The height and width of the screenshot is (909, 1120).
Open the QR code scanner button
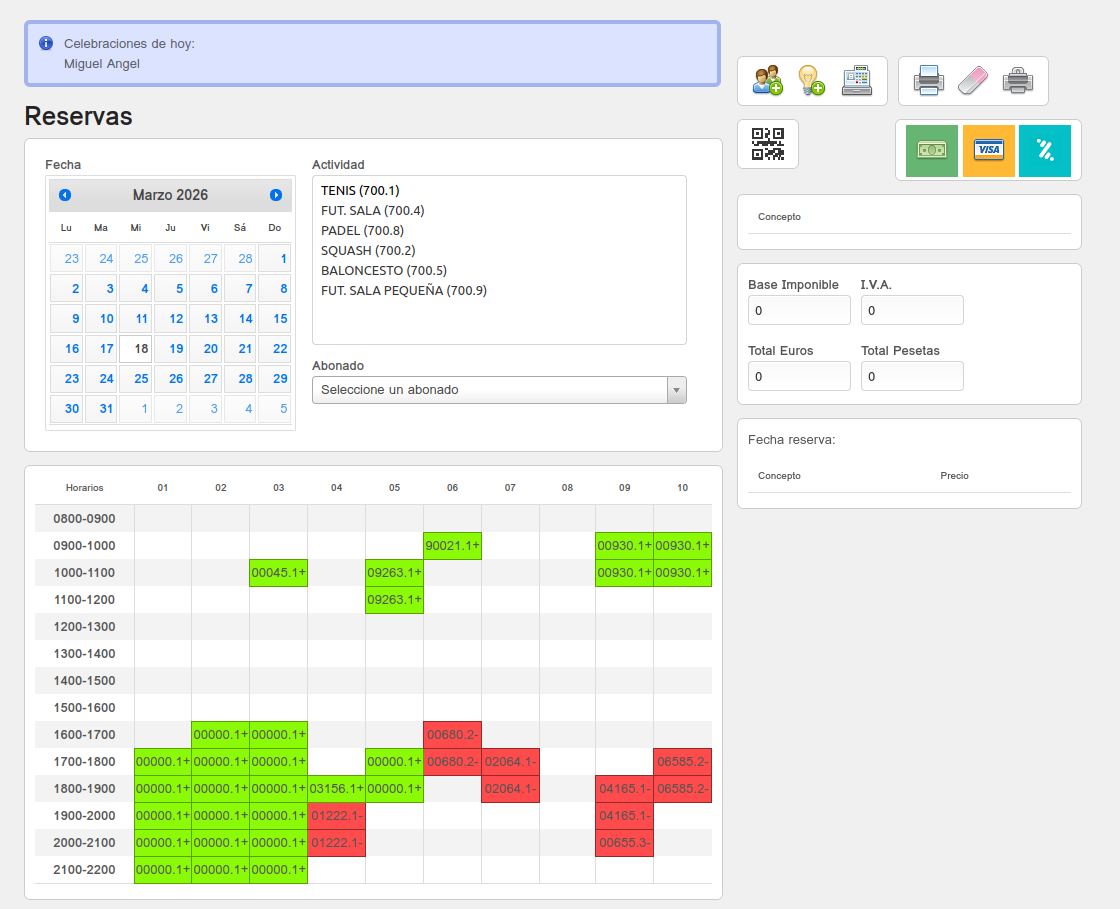click(767, 144)
